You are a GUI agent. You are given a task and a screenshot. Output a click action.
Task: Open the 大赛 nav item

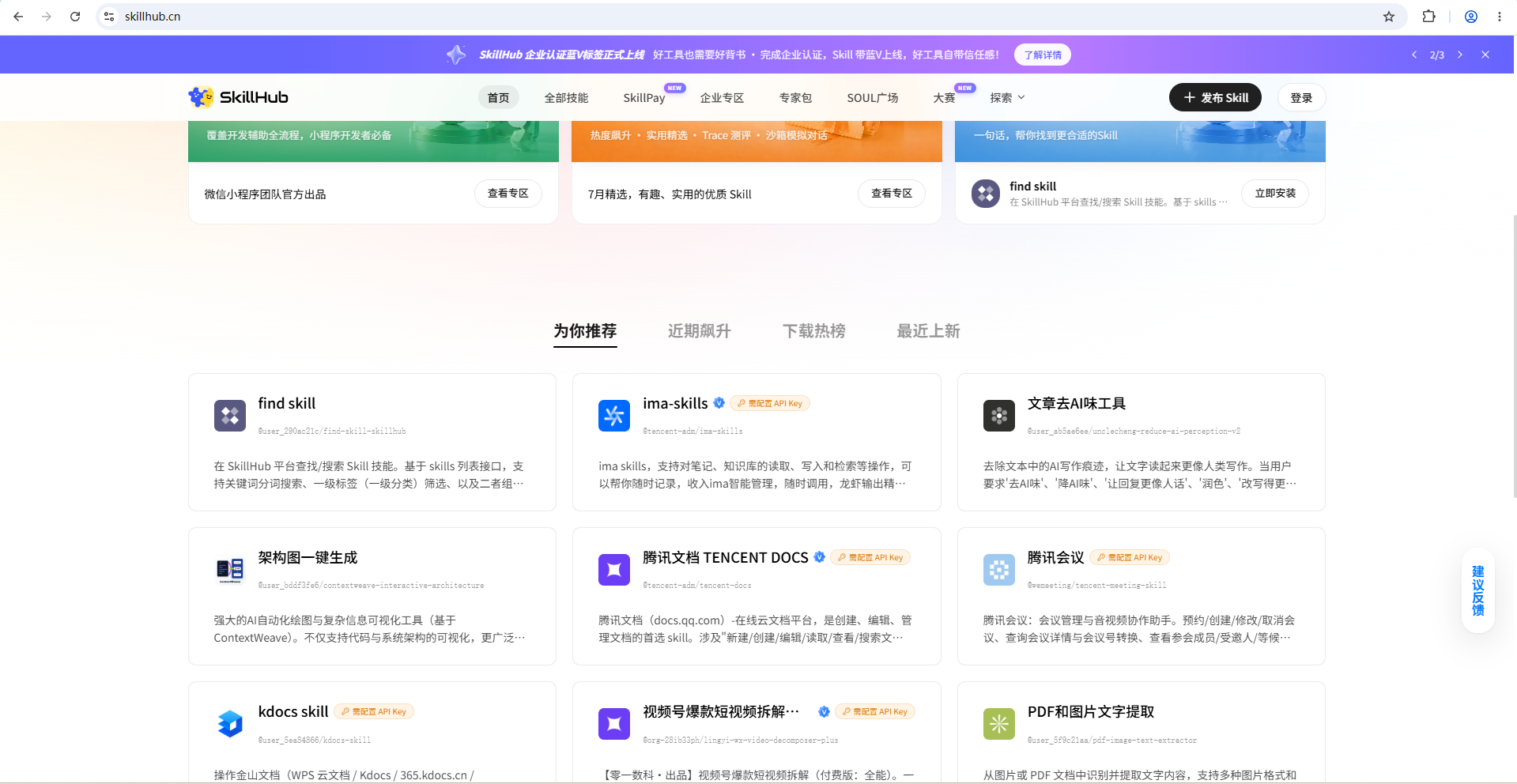tap(945, 98)
